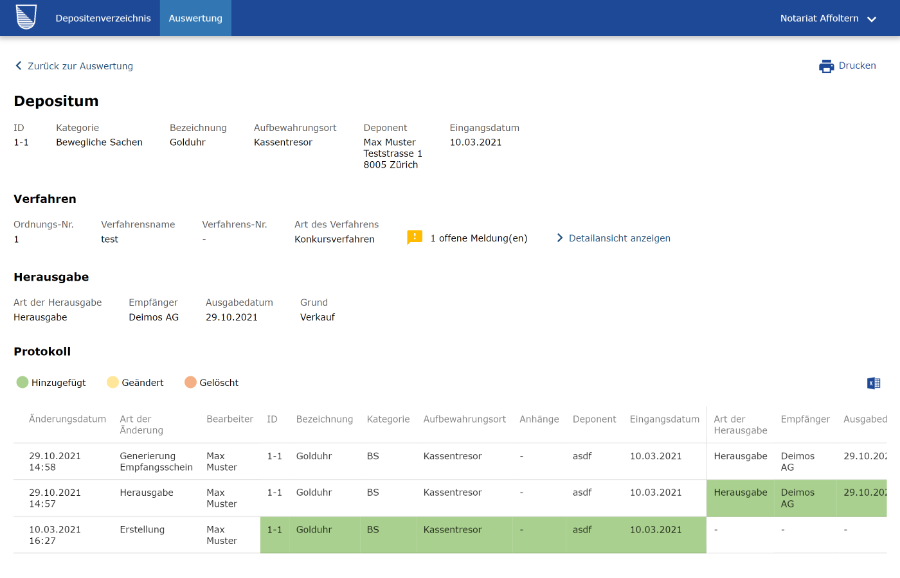Go back via Zurück zur Auswertung
The width and height of the screenshot is (900, 578).
(x=73, y=66)
